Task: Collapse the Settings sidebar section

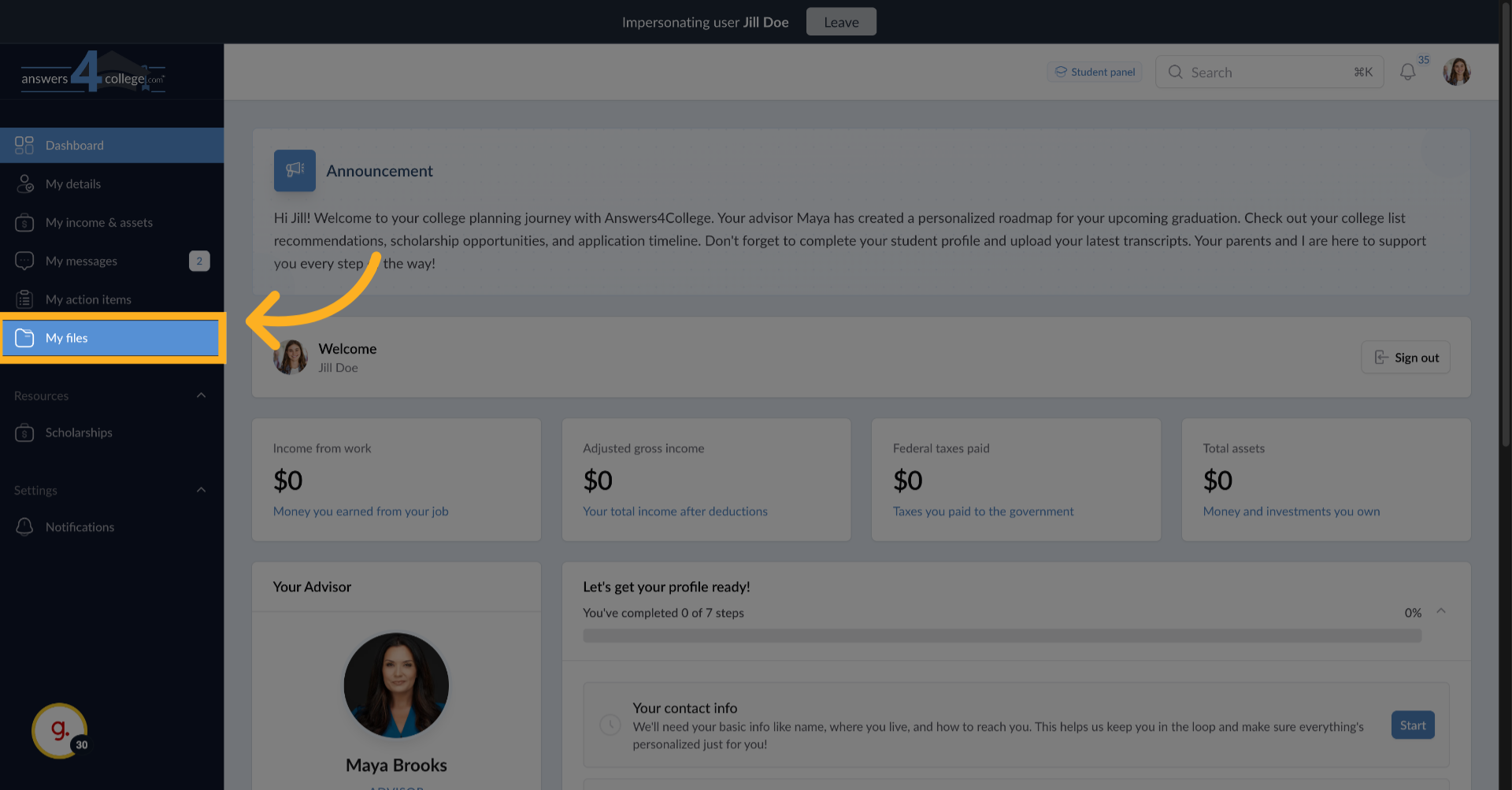Action: pyautogui.click(x=201, y=490)
